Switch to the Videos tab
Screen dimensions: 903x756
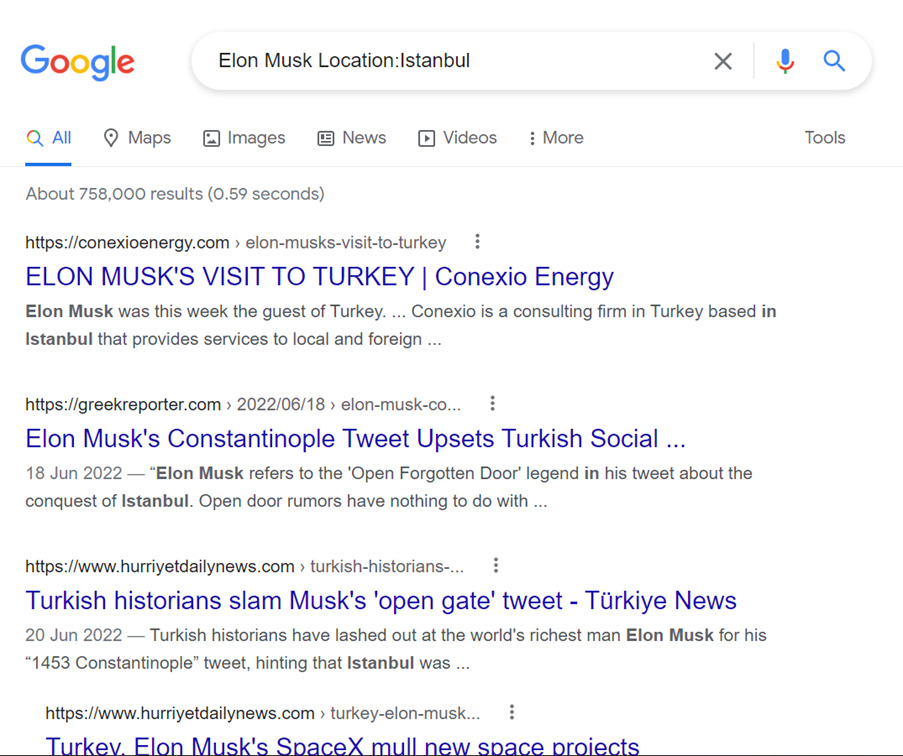coord(457,138)
